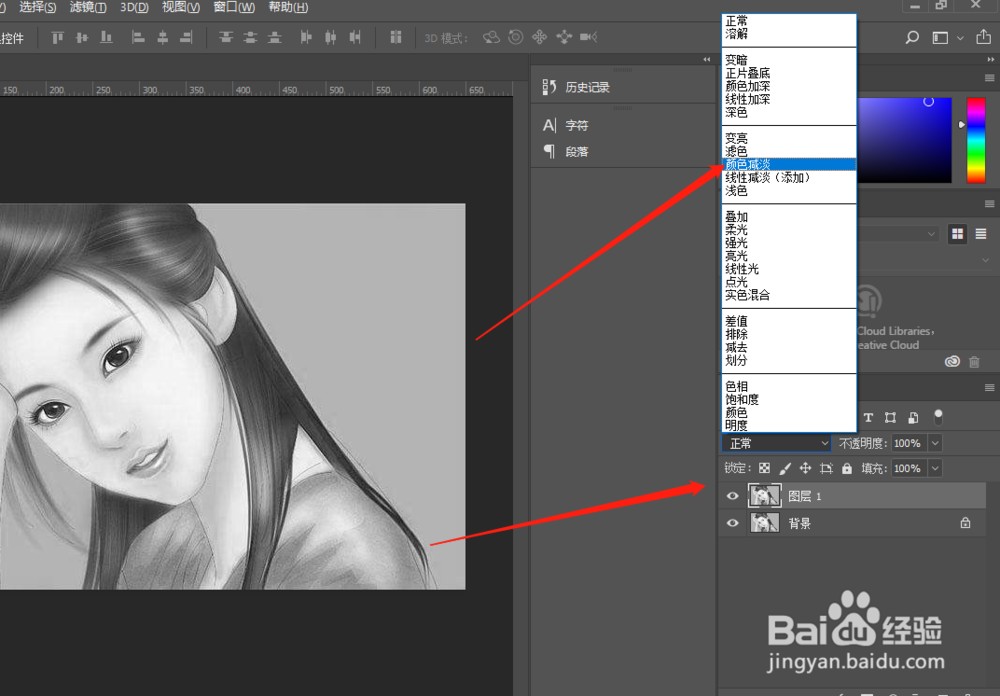Switch libraries panel to grid view

957,234
